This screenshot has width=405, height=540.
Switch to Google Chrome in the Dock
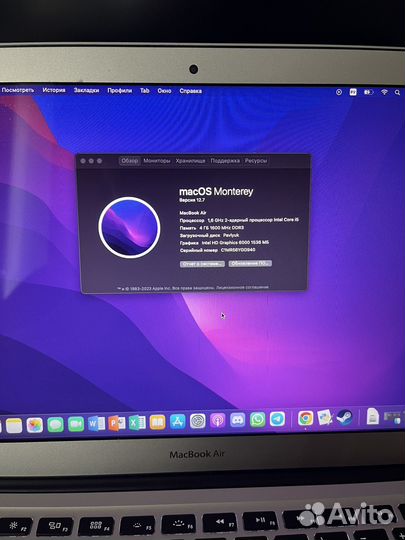pos(305,418)
